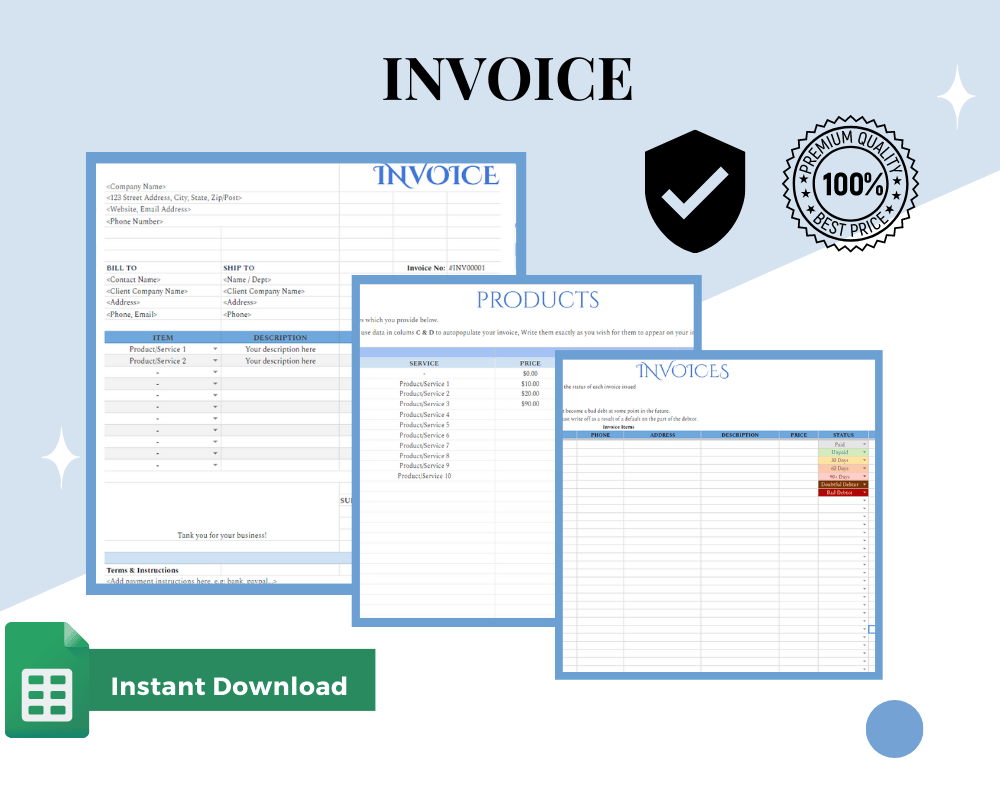1000x800 pixels.
Task: Open the Paid status dropdown
Action: point(865,444)
